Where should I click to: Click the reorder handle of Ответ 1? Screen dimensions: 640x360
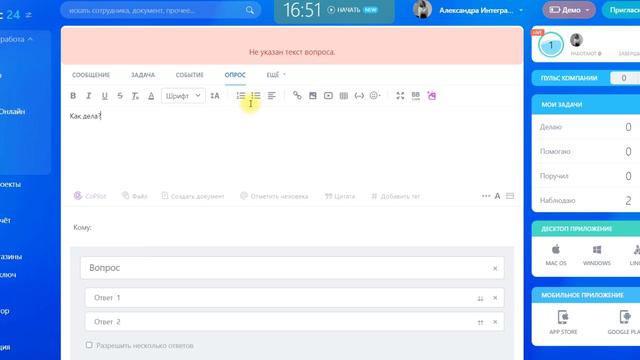pos(480,298)
